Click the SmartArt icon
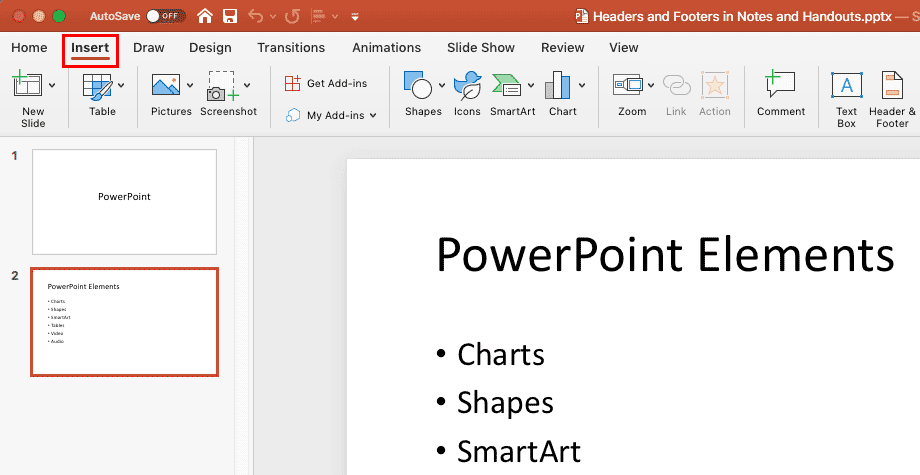Viewport: 920px width, 475px height. click(506, 86)
